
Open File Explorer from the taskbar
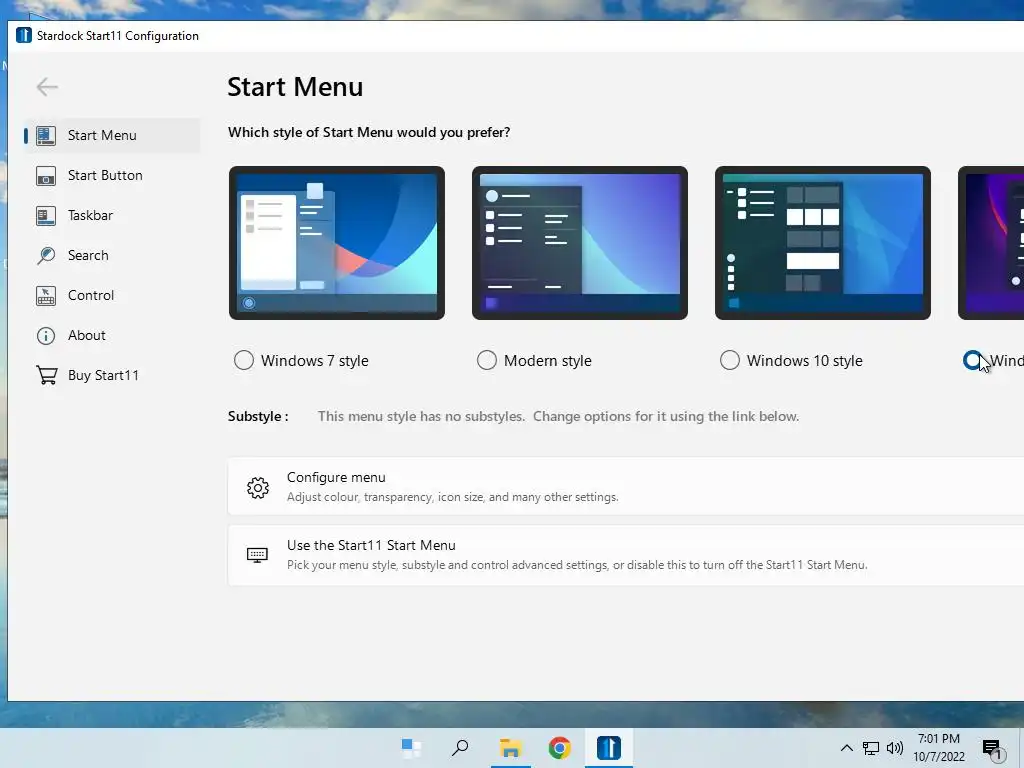(x=510, y=748)
